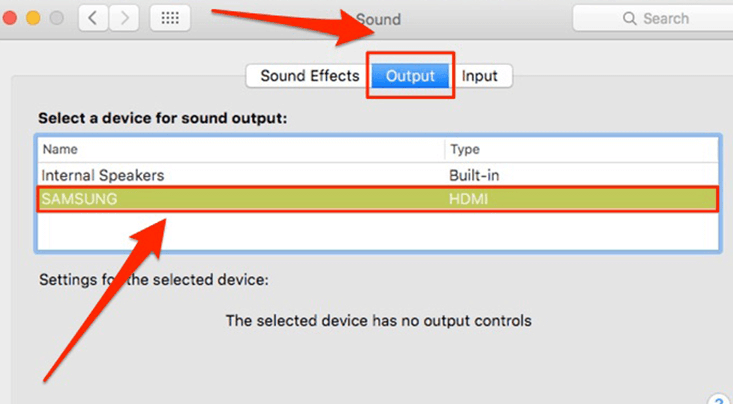Show all preferences via grid icon
The height and width of the screenshot is (404, 733).
click(x=170, y=18)
